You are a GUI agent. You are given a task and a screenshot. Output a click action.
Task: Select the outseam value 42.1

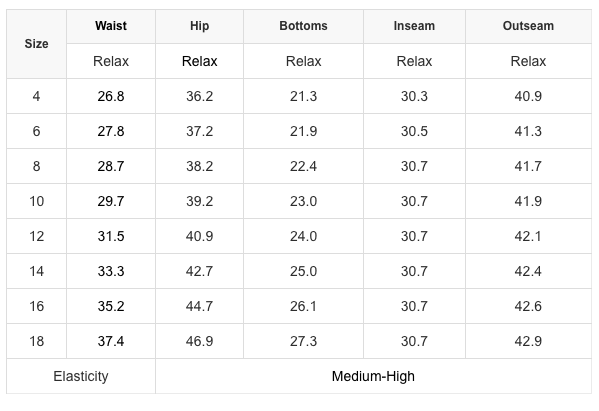click(x=528, y=236)
